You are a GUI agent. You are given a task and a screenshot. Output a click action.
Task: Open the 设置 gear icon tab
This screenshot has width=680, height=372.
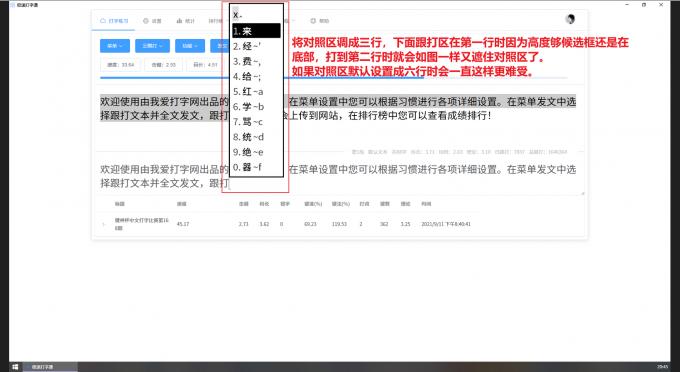tap(152, 21)
